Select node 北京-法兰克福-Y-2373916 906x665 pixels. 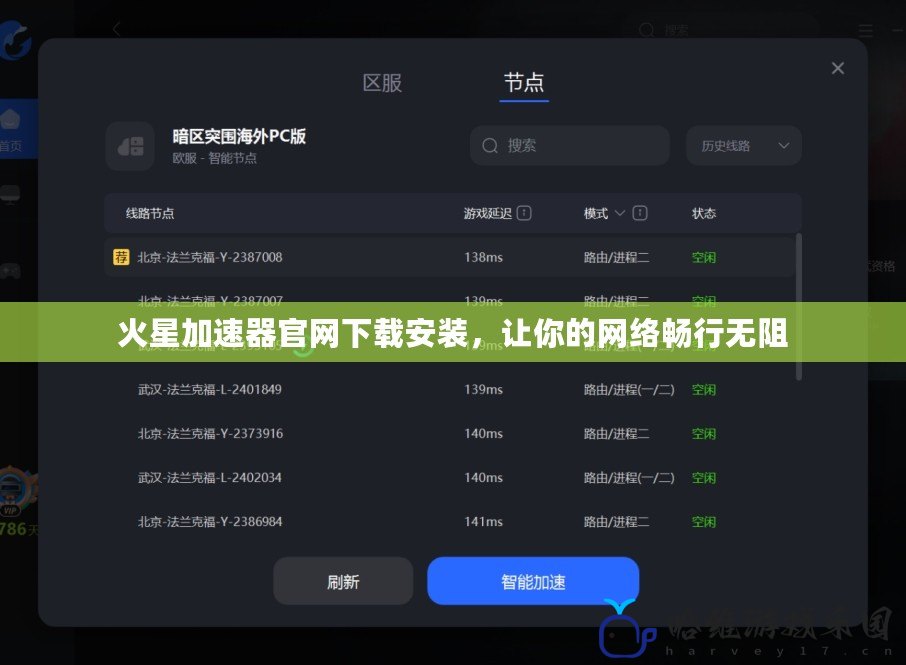(450, 433)
